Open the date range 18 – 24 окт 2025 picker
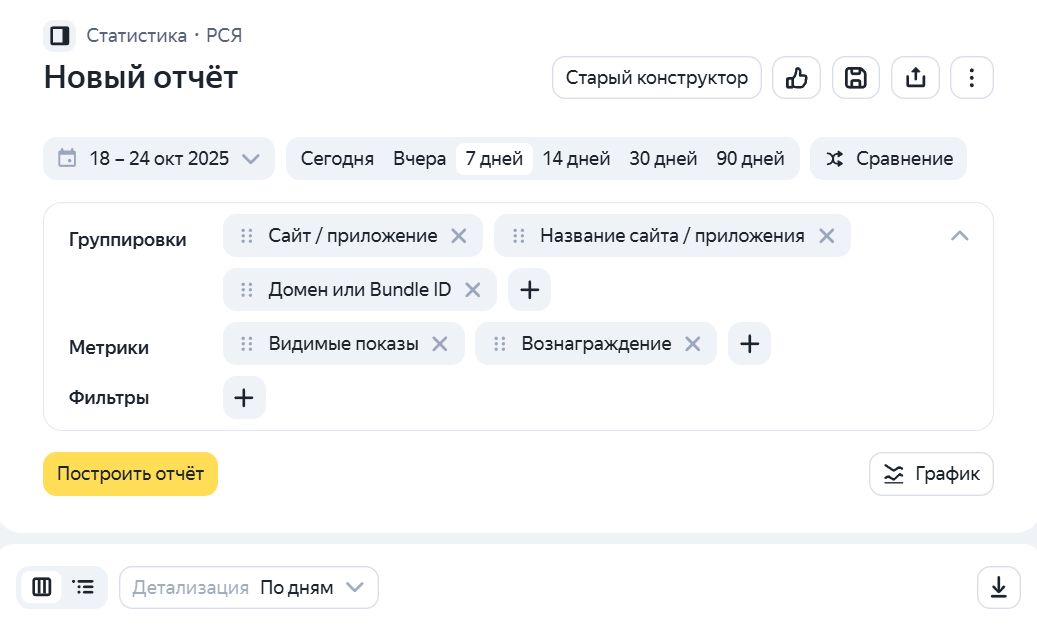The height and width of the screenshot is (627, 1037). pos(158,159)
